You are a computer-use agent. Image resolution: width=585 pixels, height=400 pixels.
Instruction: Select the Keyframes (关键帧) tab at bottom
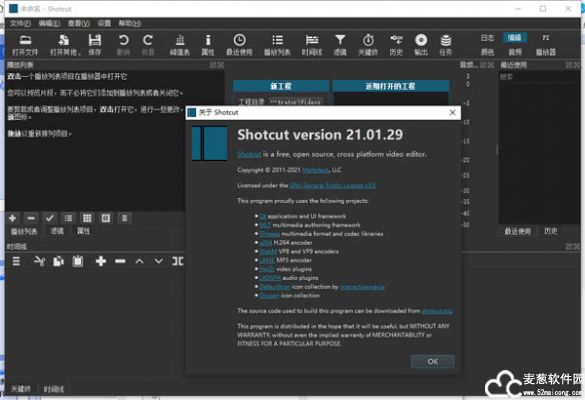(x=21, y=389)
